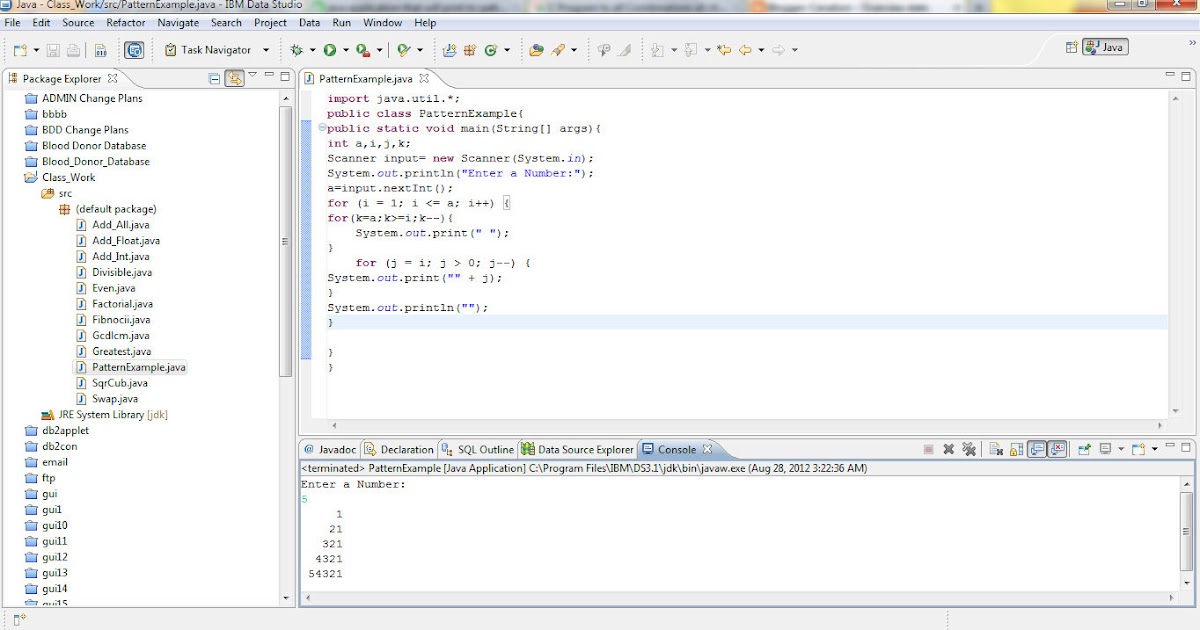
Task: Open the Refactor menu
Action: (125, 22)
